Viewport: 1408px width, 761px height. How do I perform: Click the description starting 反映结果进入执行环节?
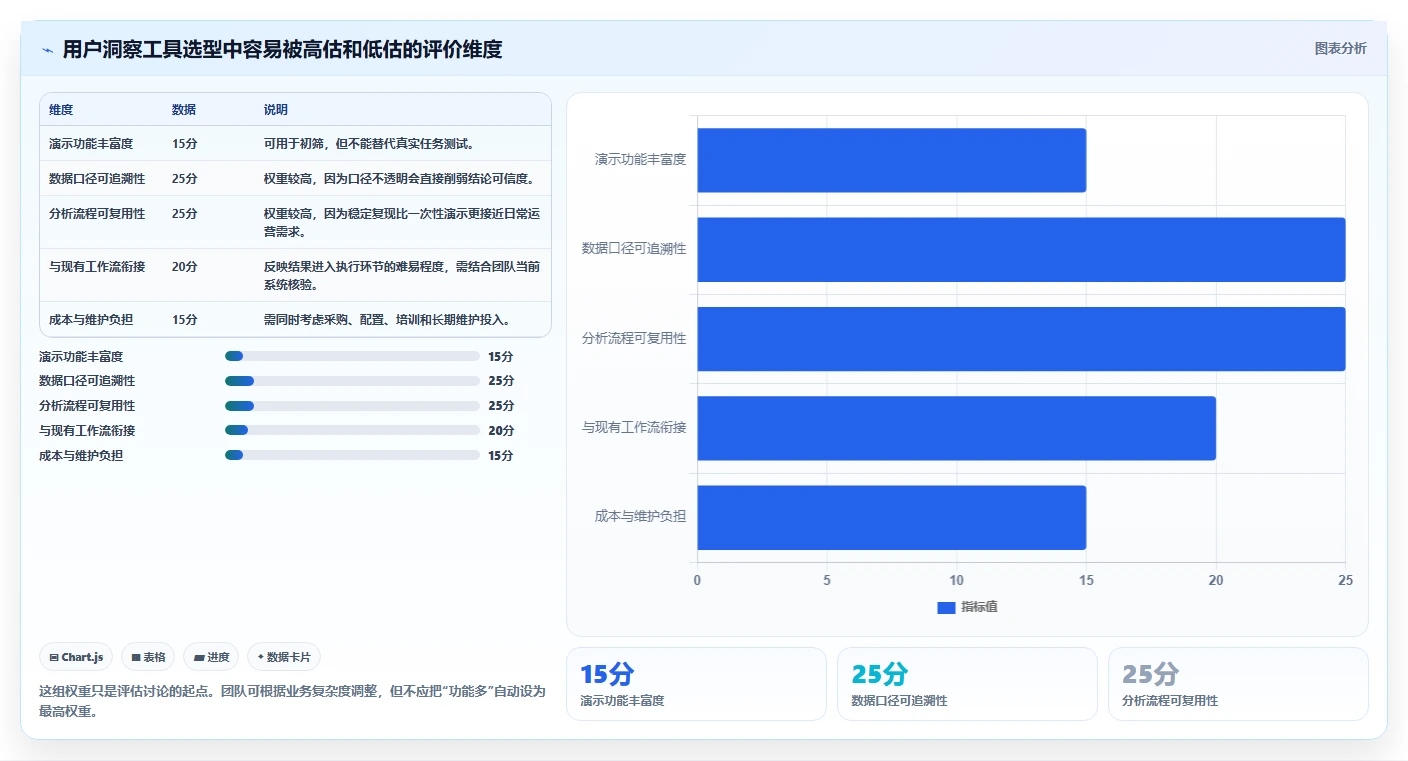tap(402, 276)
